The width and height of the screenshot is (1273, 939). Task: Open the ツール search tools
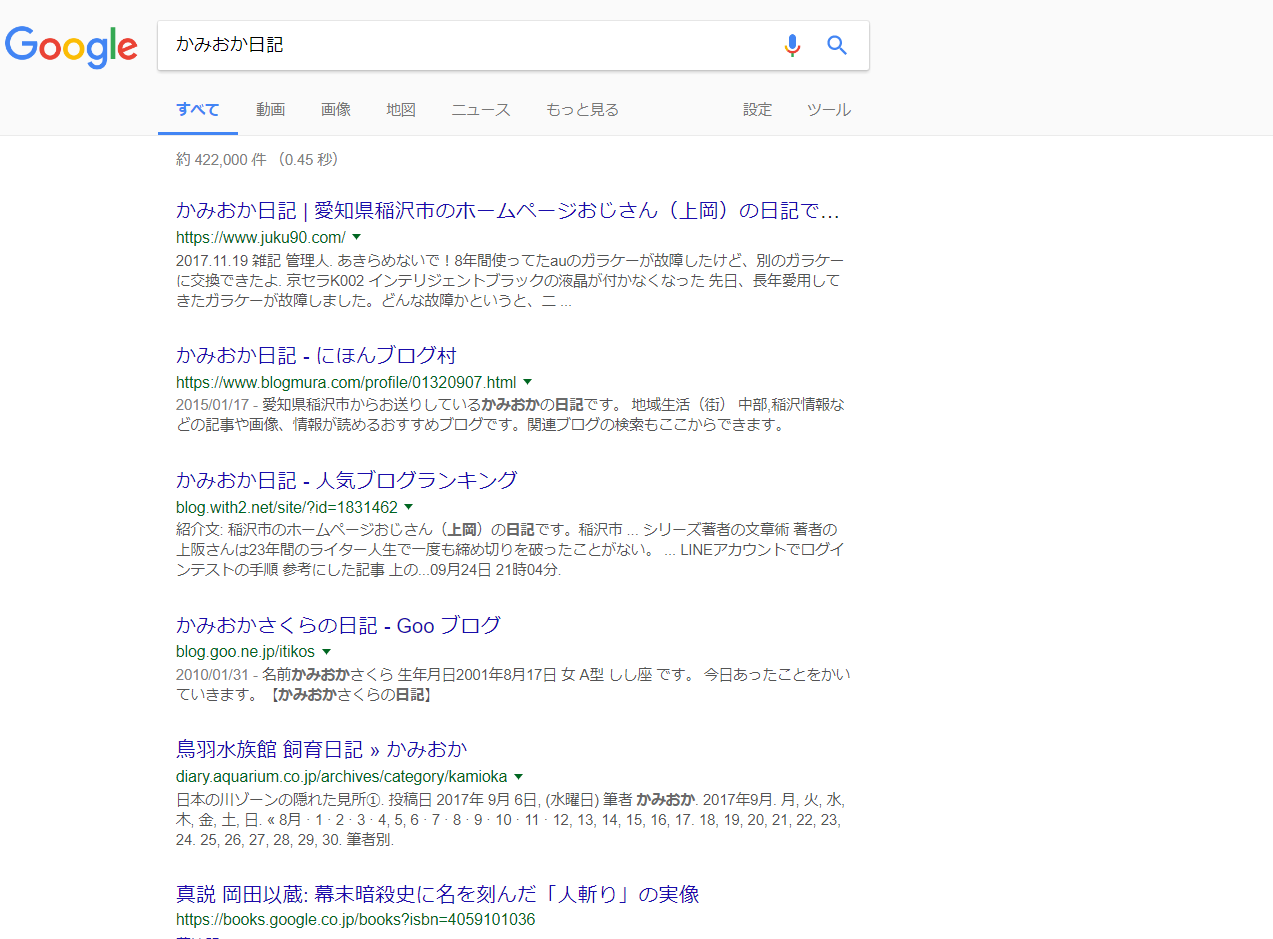tap(829, 110)
